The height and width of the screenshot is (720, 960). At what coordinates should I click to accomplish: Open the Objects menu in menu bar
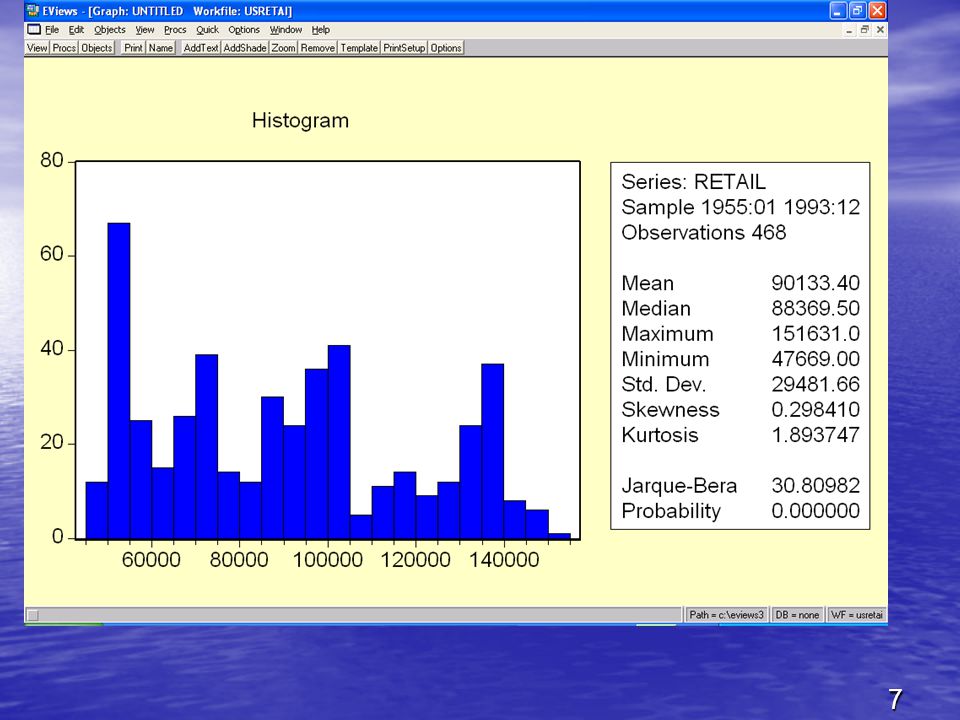[x=110, y=29]
